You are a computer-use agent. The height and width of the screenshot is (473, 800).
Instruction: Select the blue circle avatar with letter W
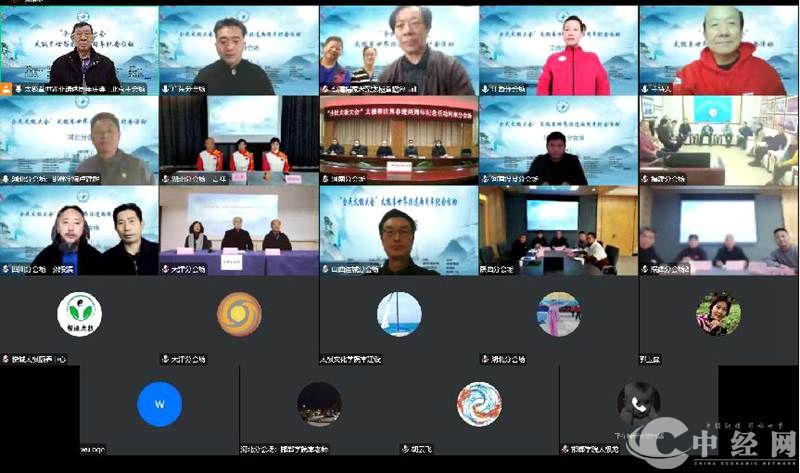160,404
